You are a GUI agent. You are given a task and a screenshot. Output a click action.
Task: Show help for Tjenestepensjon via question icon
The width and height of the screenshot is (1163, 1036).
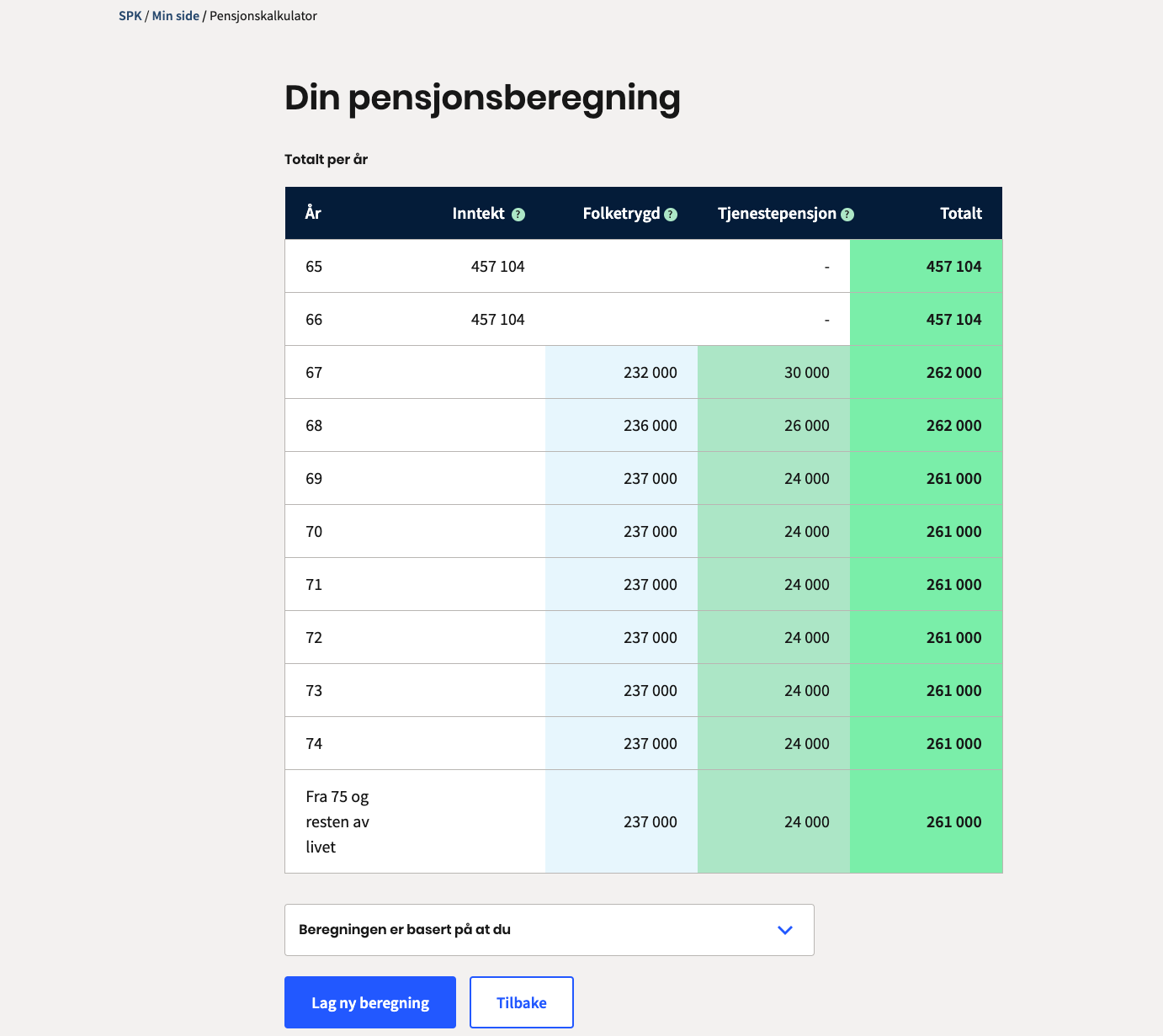pyautogui.click(x=847, y=215)
